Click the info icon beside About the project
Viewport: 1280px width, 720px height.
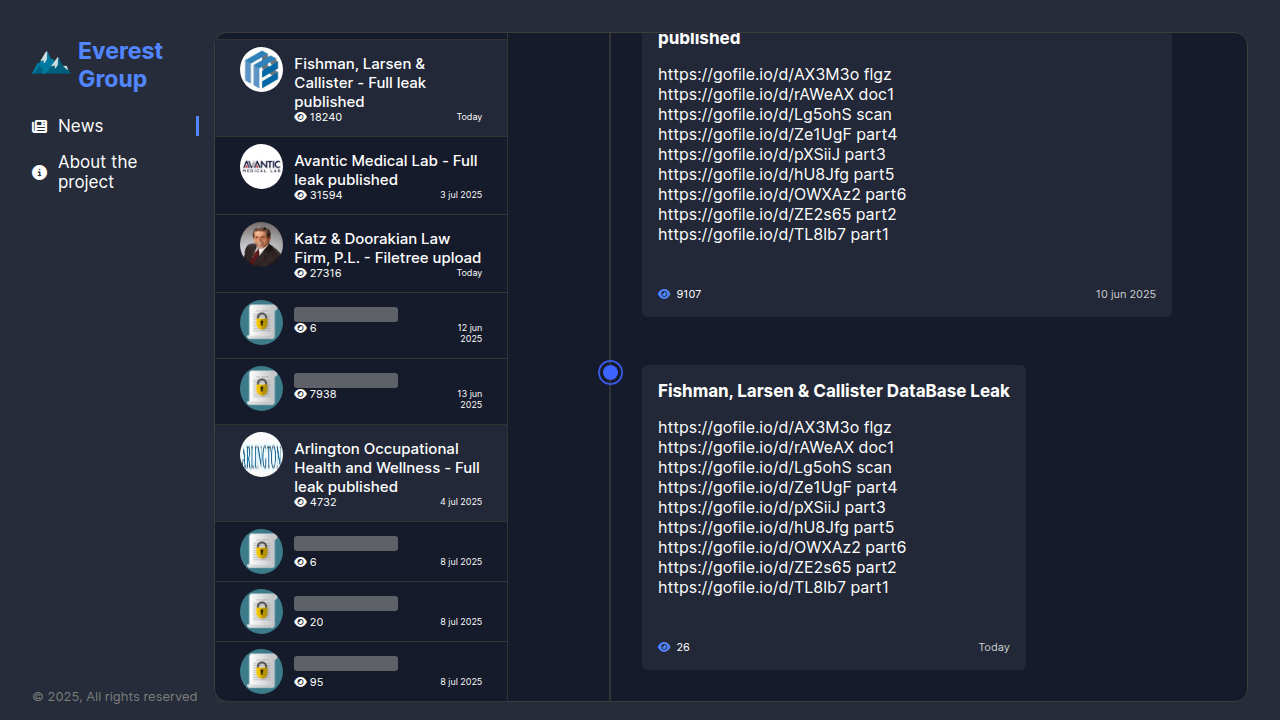39,172
